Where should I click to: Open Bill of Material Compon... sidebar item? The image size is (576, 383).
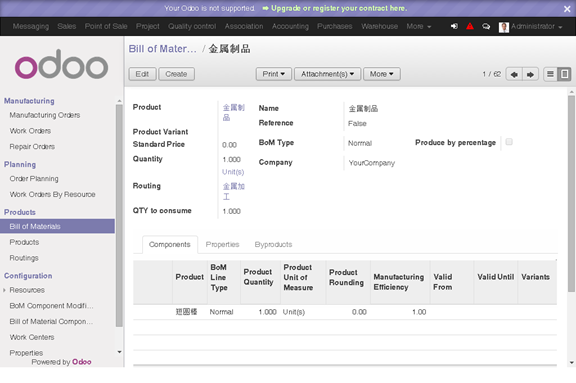point(51,322)
